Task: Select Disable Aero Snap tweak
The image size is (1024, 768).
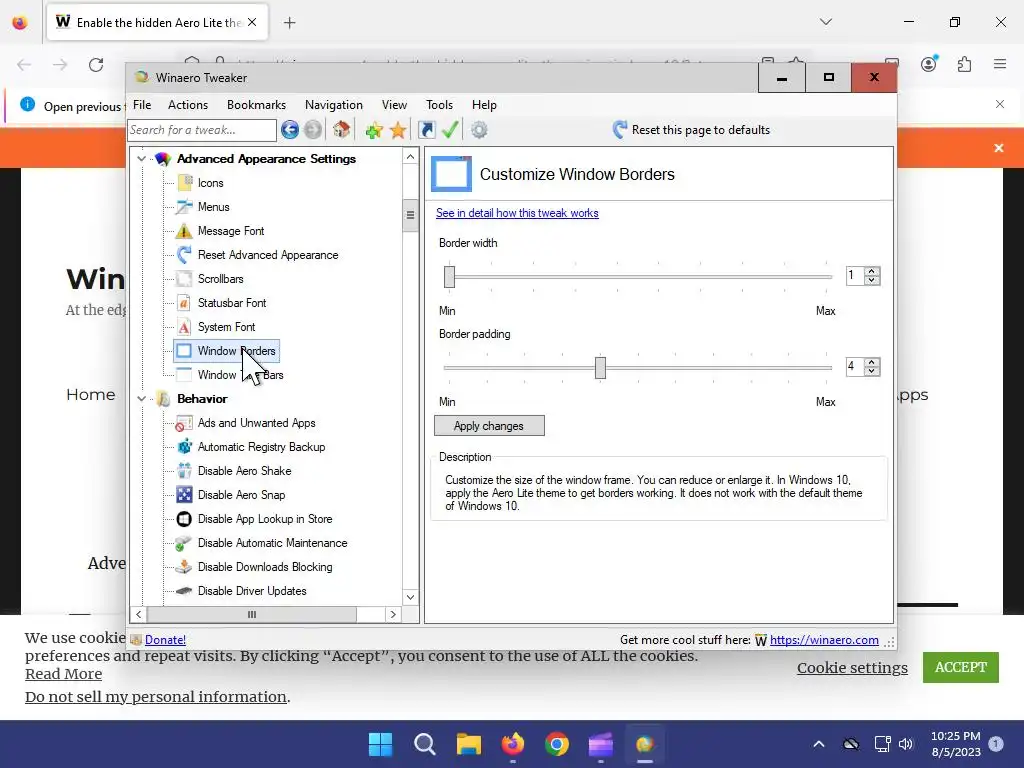Action: tap(242, 495)
